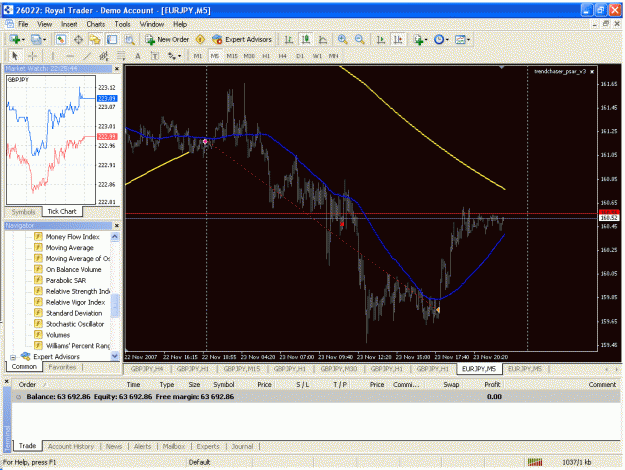Open the Arrows tool dropdown
The image size is (625, 470).
tap(179, 56)
